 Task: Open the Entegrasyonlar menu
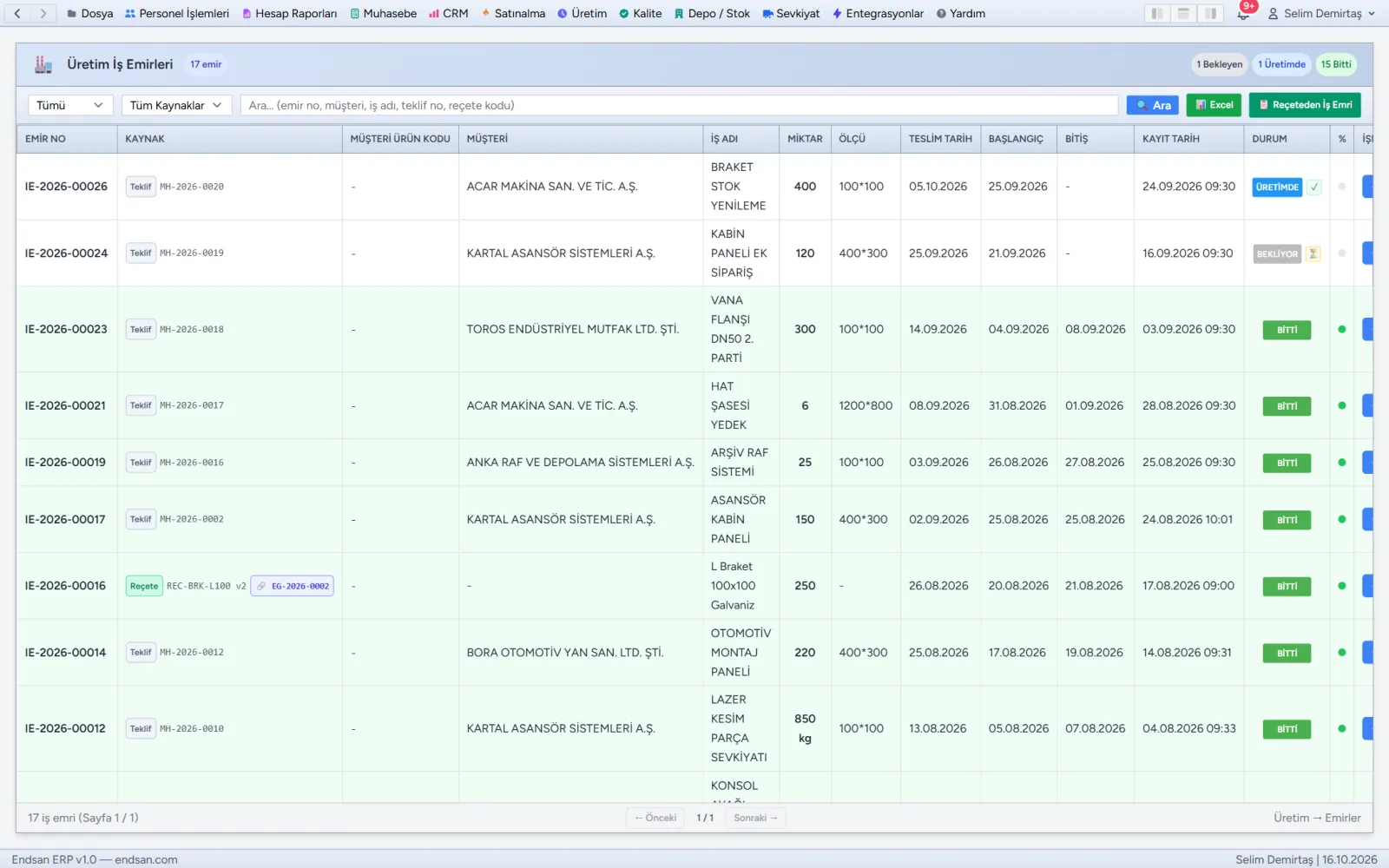coord(878,13)
